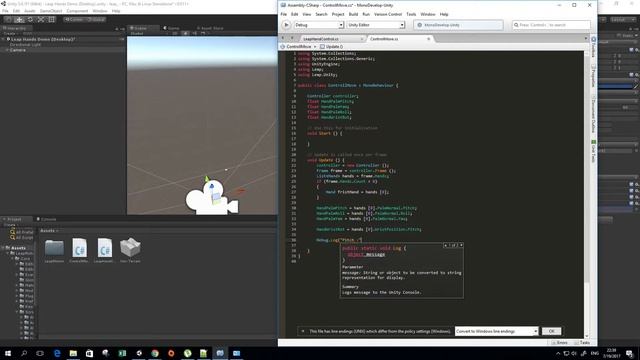The height and width of the screenshot is (360, 640).
Task: Open MonoDevelop File menu
Action: coord(284,14)
